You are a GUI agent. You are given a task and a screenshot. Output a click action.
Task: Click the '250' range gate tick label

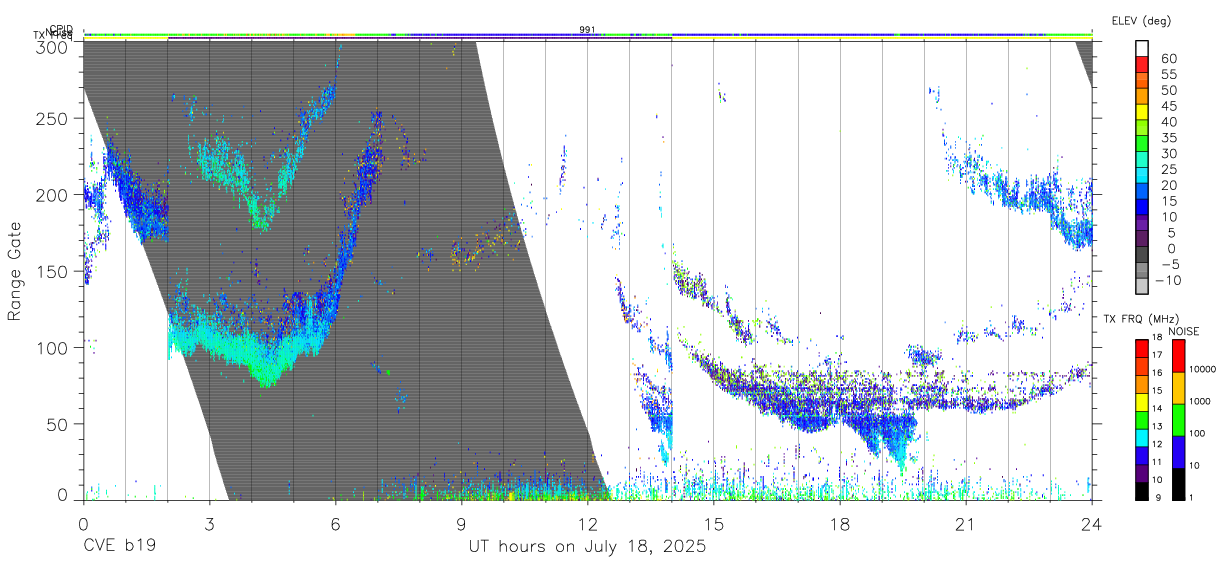pos(51,118)
